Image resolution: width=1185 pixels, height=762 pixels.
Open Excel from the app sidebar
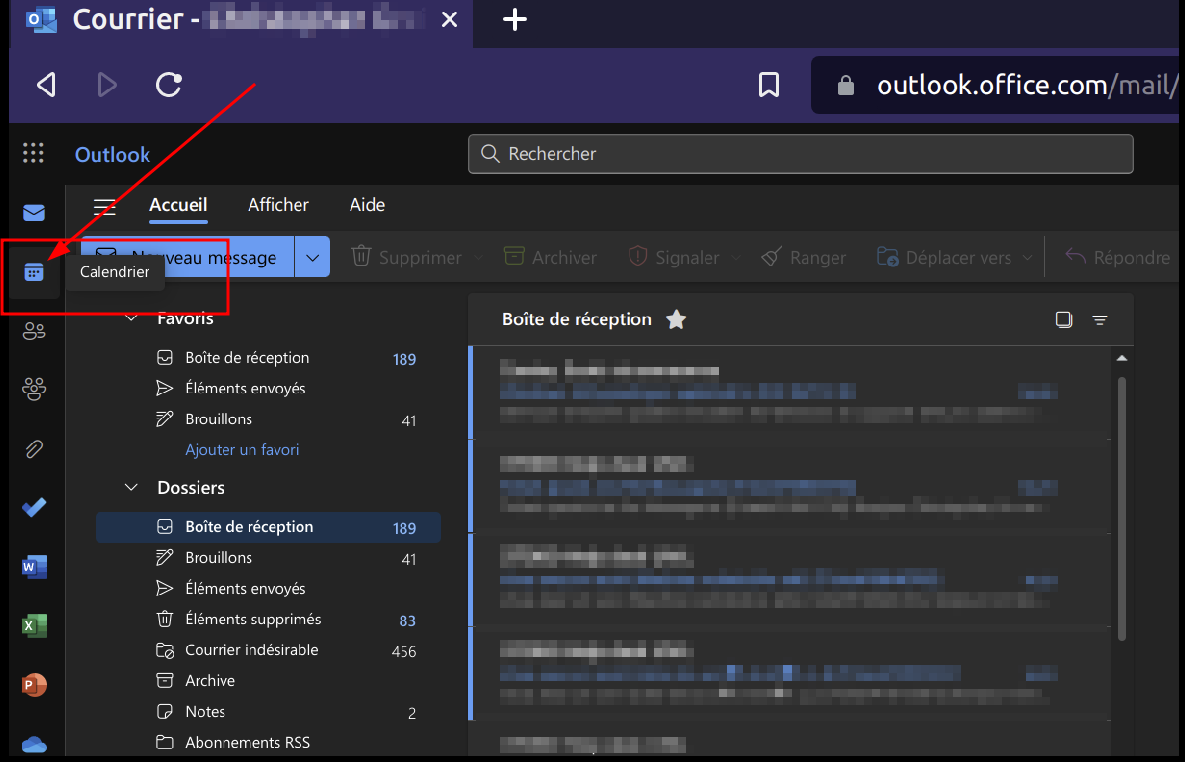coord(34,626)
